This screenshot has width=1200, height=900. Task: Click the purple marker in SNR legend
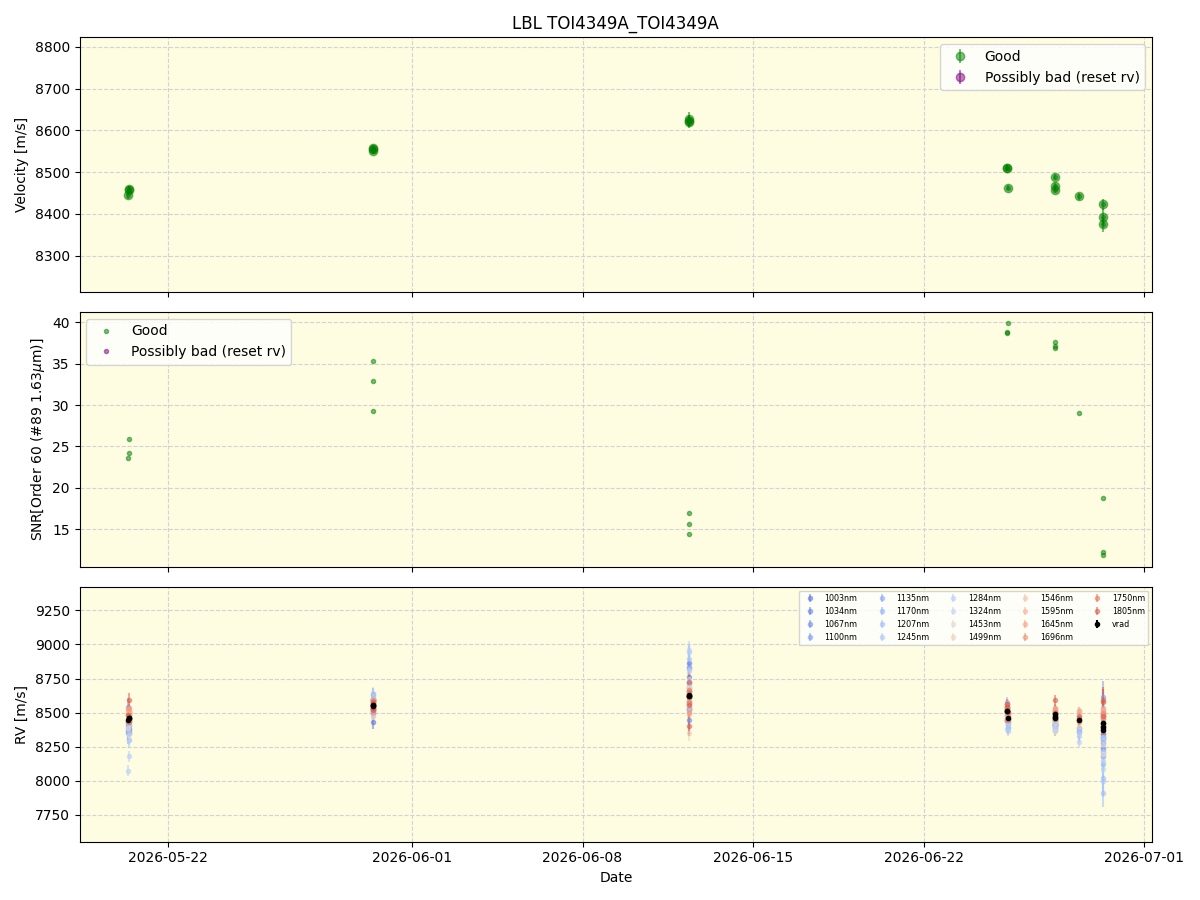tap(107, 351)
